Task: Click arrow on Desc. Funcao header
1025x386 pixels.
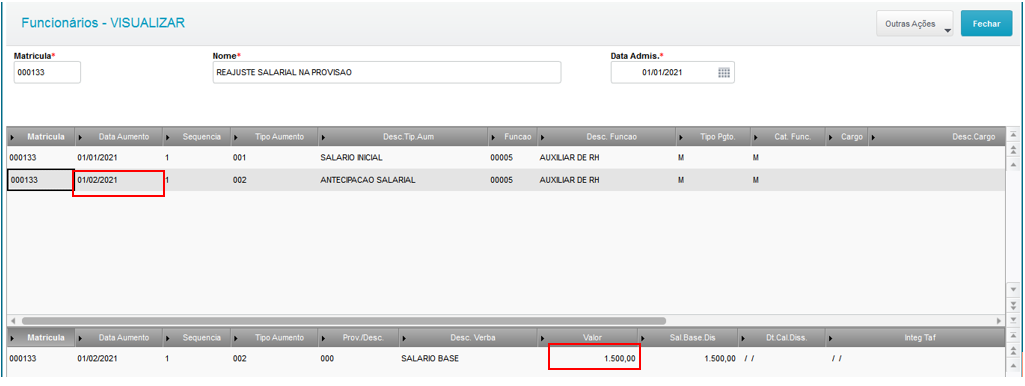Action: point(543,137)
